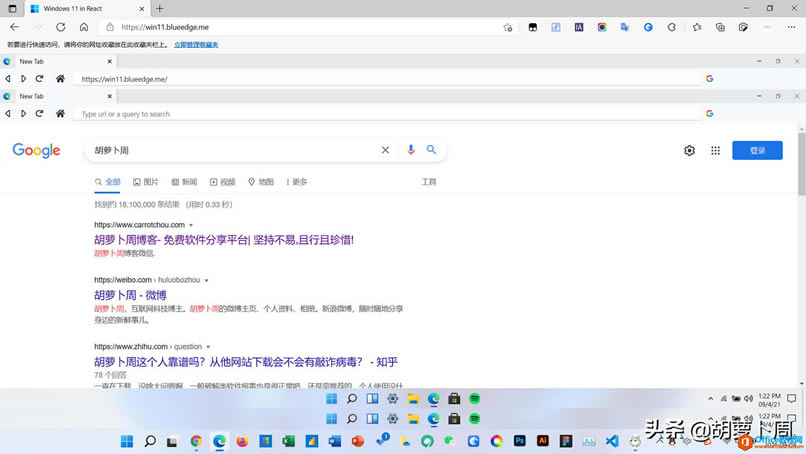Screen dimensions: 806x454
Task: Open 胡萝卜周 - 微博 result link
Action: [x=131, y=295]
